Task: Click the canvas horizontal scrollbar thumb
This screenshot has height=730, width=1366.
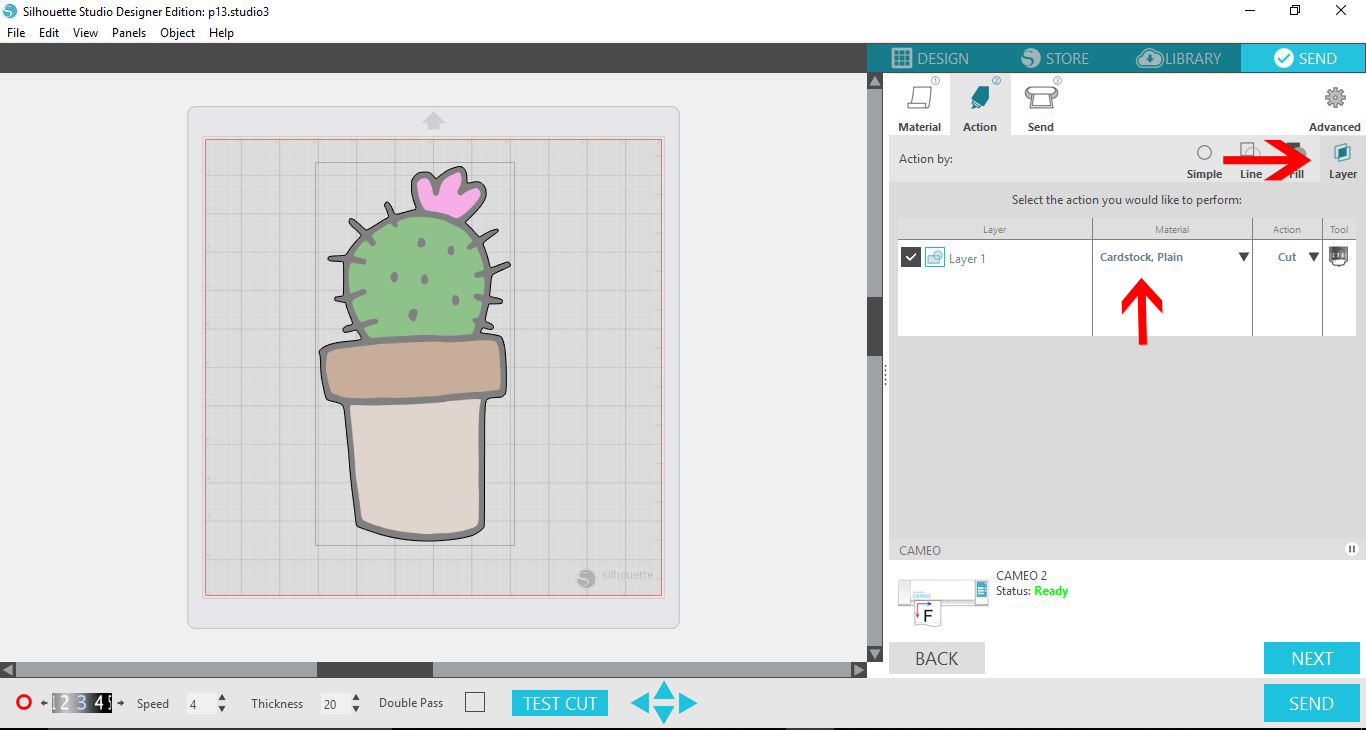Action: [x=375, y=669]
